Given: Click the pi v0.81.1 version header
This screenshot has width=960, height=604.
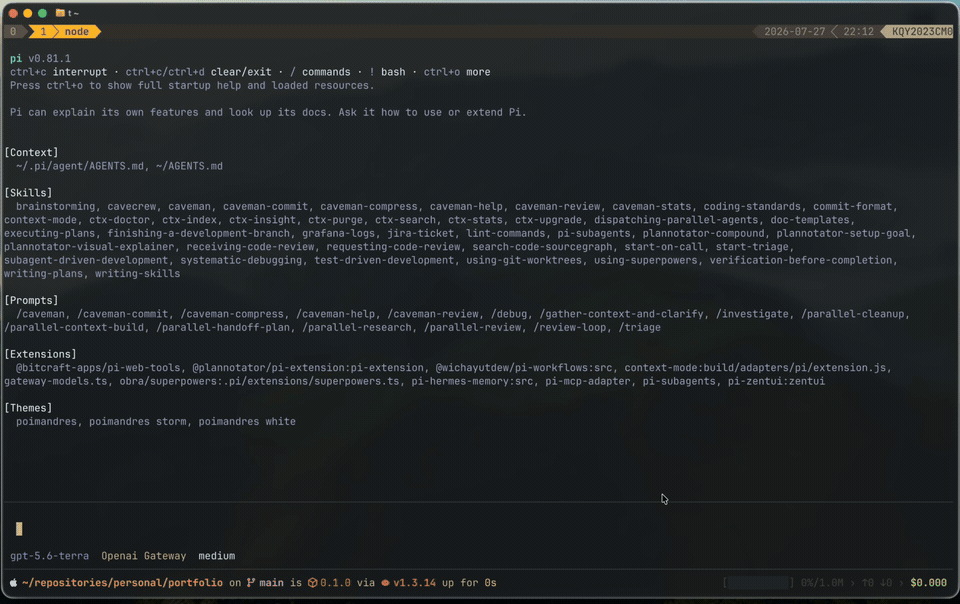Looking at the screenshot, I should pyautogui.click(x=40, y=58).
